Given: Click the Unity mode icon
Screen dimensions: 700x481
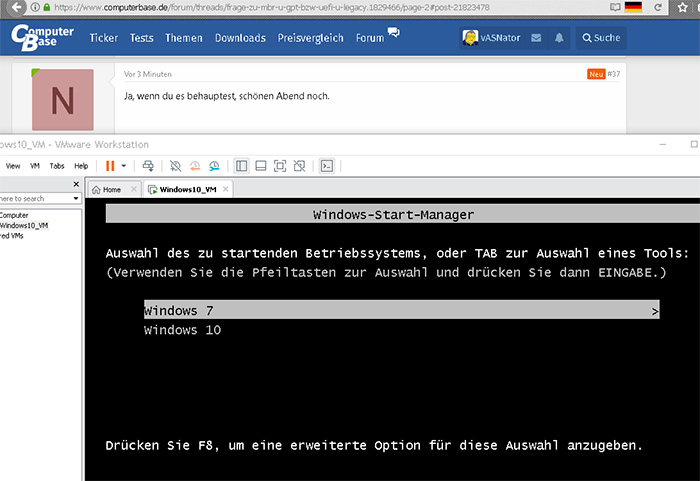Looking at the screenshot, I should 300,166.
